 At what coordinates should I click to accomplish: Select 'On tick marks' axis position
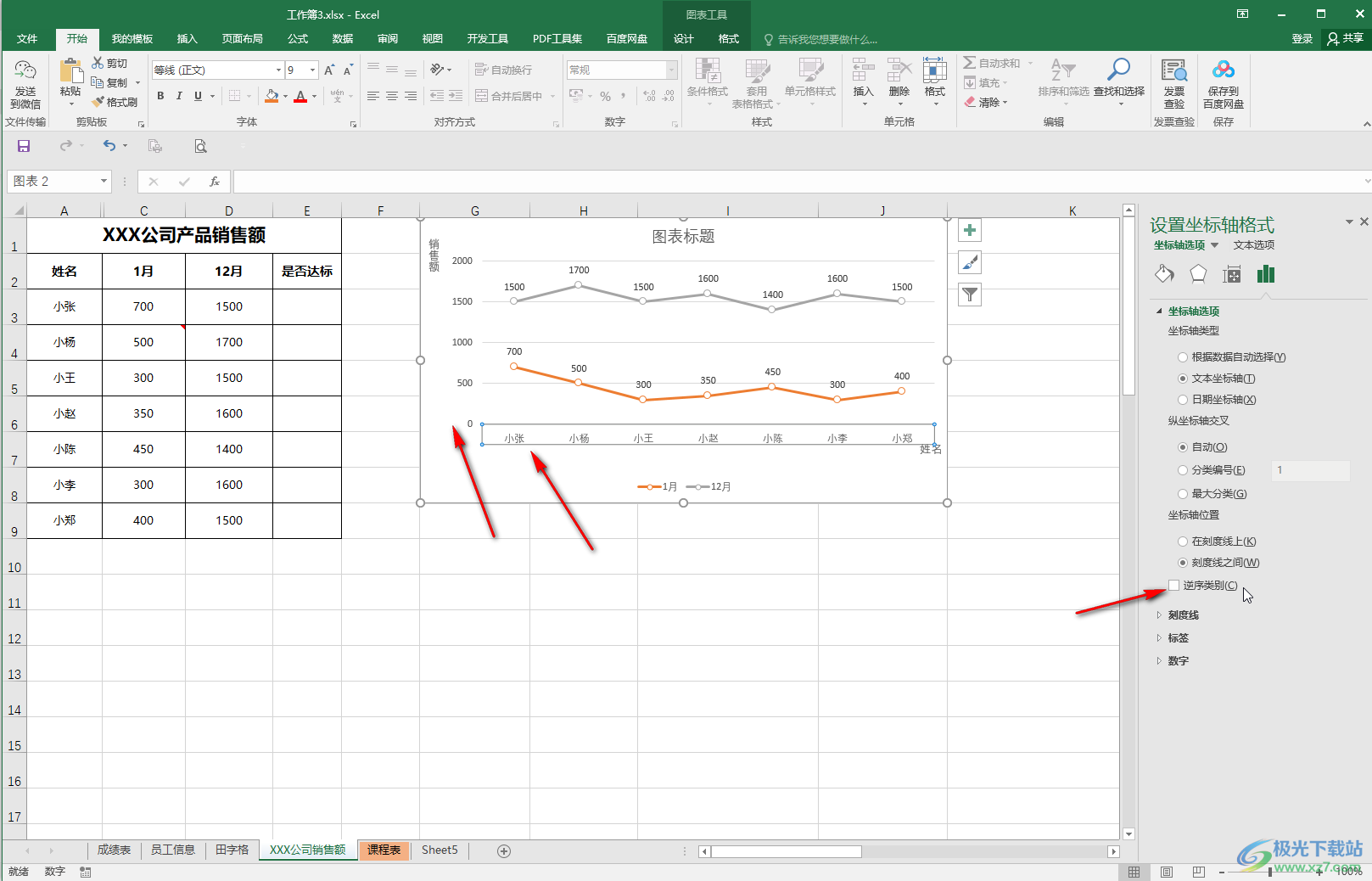click(x=1183, y=542)
